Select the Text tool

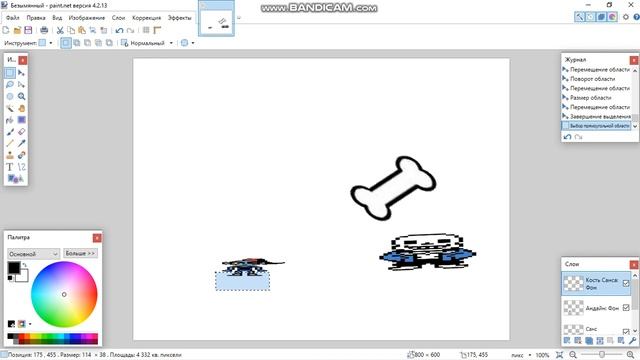(x=10, y=167)
